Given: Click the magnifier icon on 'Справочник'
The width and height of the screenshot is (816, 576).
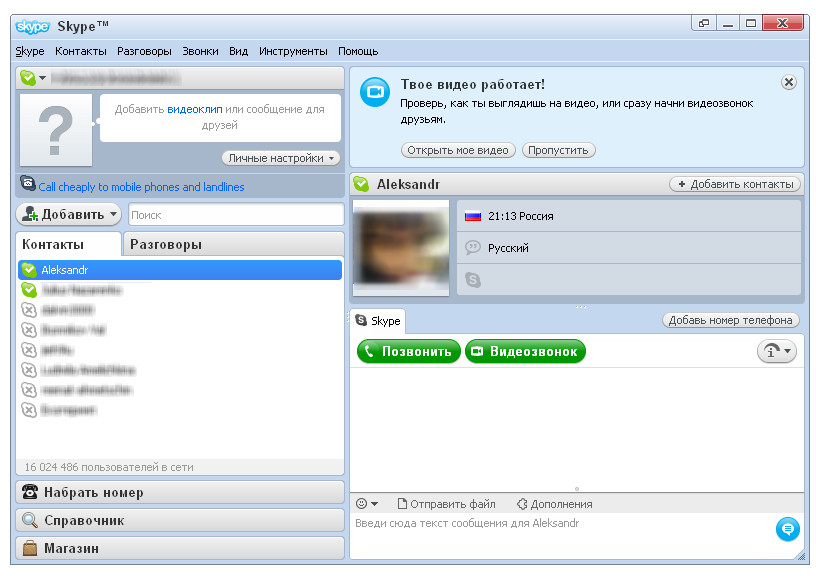Looking at the screenshot, I should tap(30, 520).
